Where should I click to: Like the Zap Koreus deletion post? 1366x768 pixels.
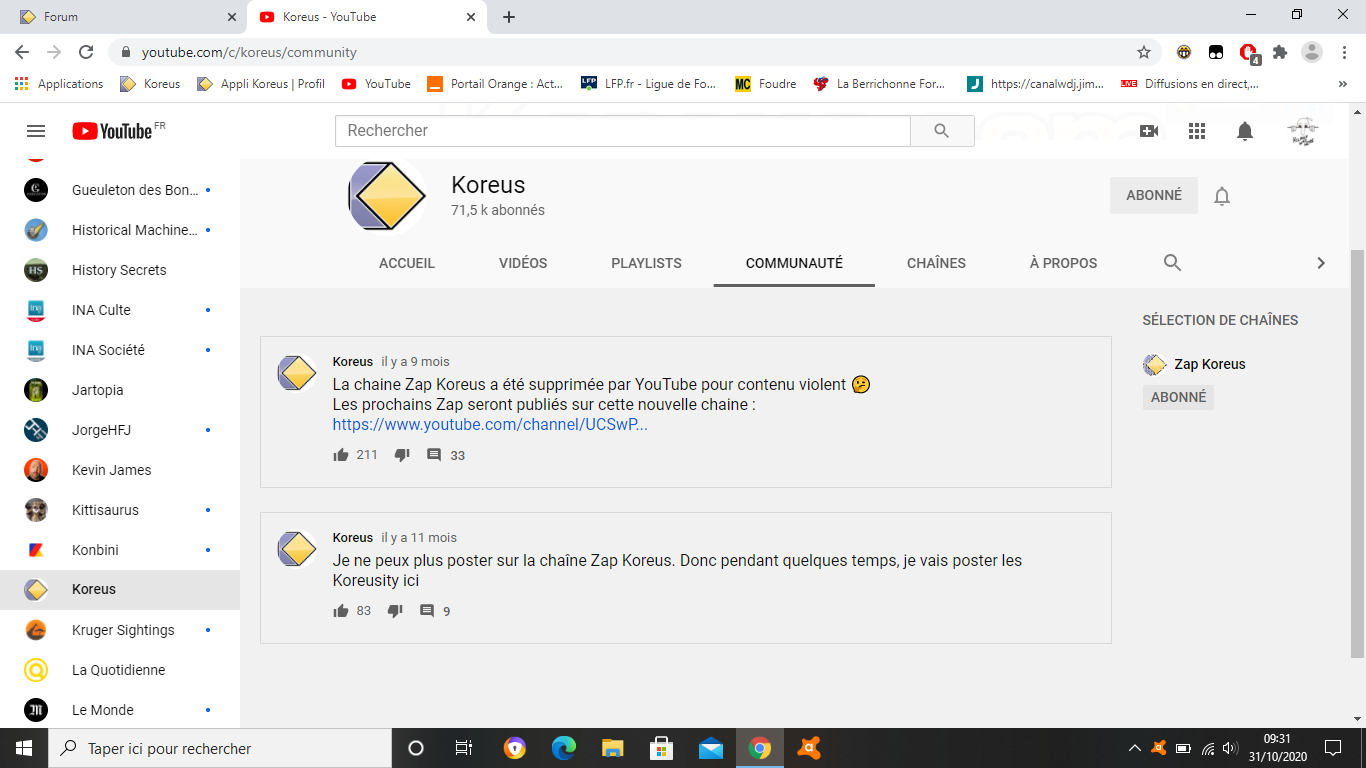(341, 455)
